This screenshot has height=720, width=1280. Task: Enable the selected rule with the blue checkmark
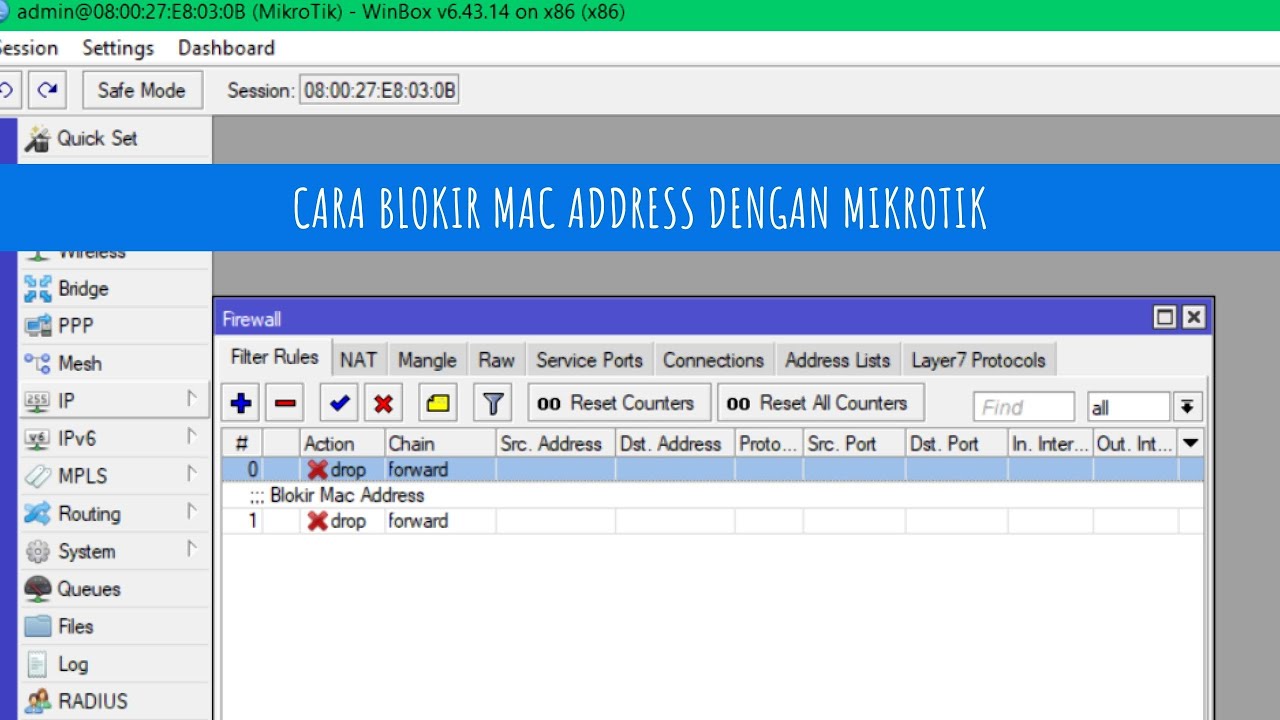[339, 404]
